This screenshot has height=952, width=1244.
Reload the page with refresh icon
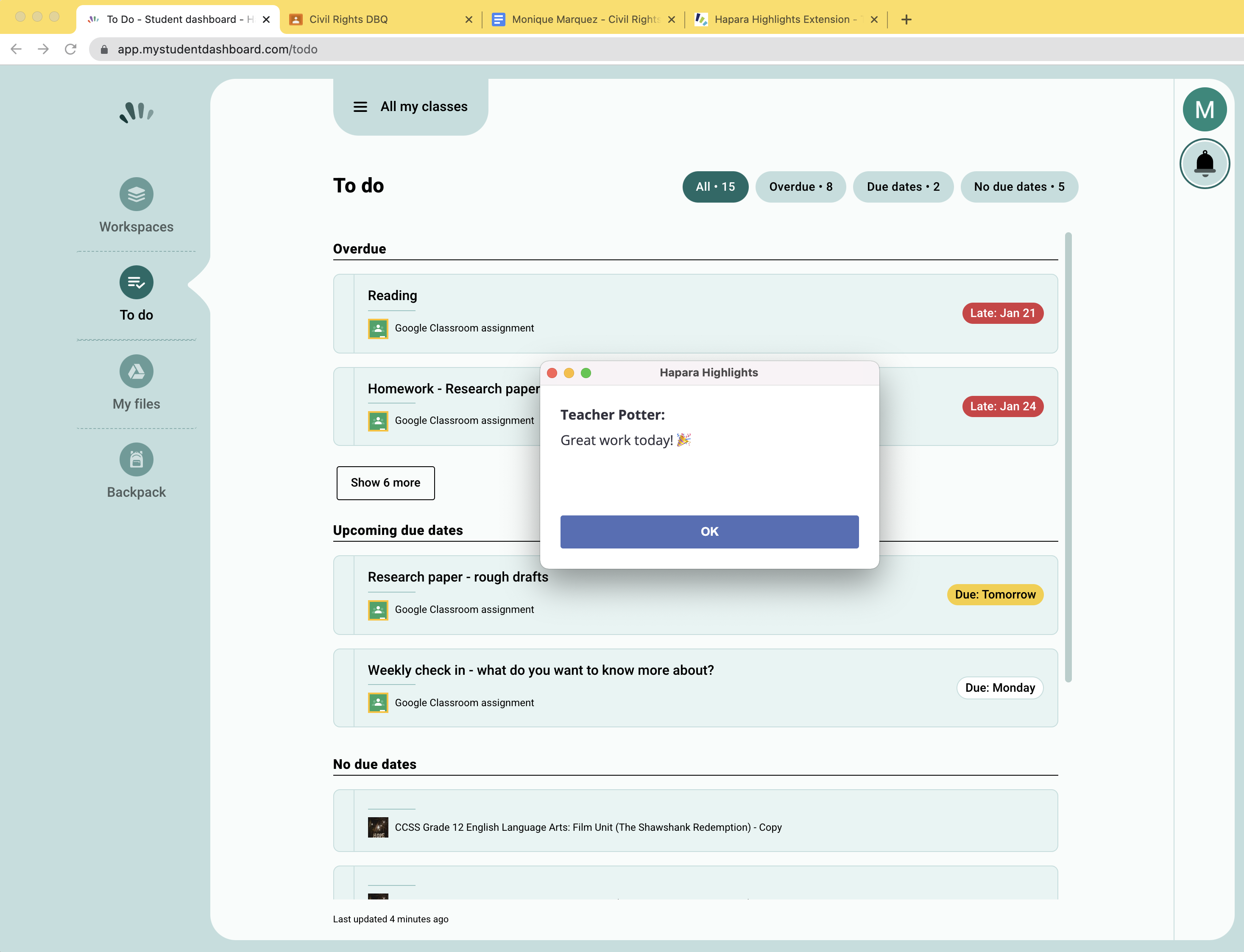click(70, 49)
